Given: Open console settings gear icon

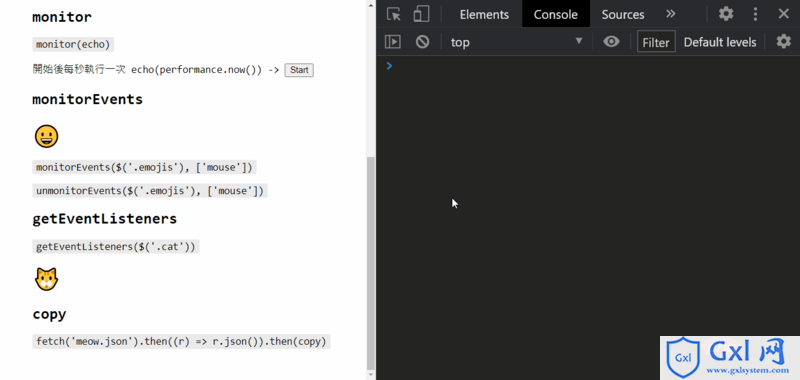Looking at the screenshot, I should (783, 42).
